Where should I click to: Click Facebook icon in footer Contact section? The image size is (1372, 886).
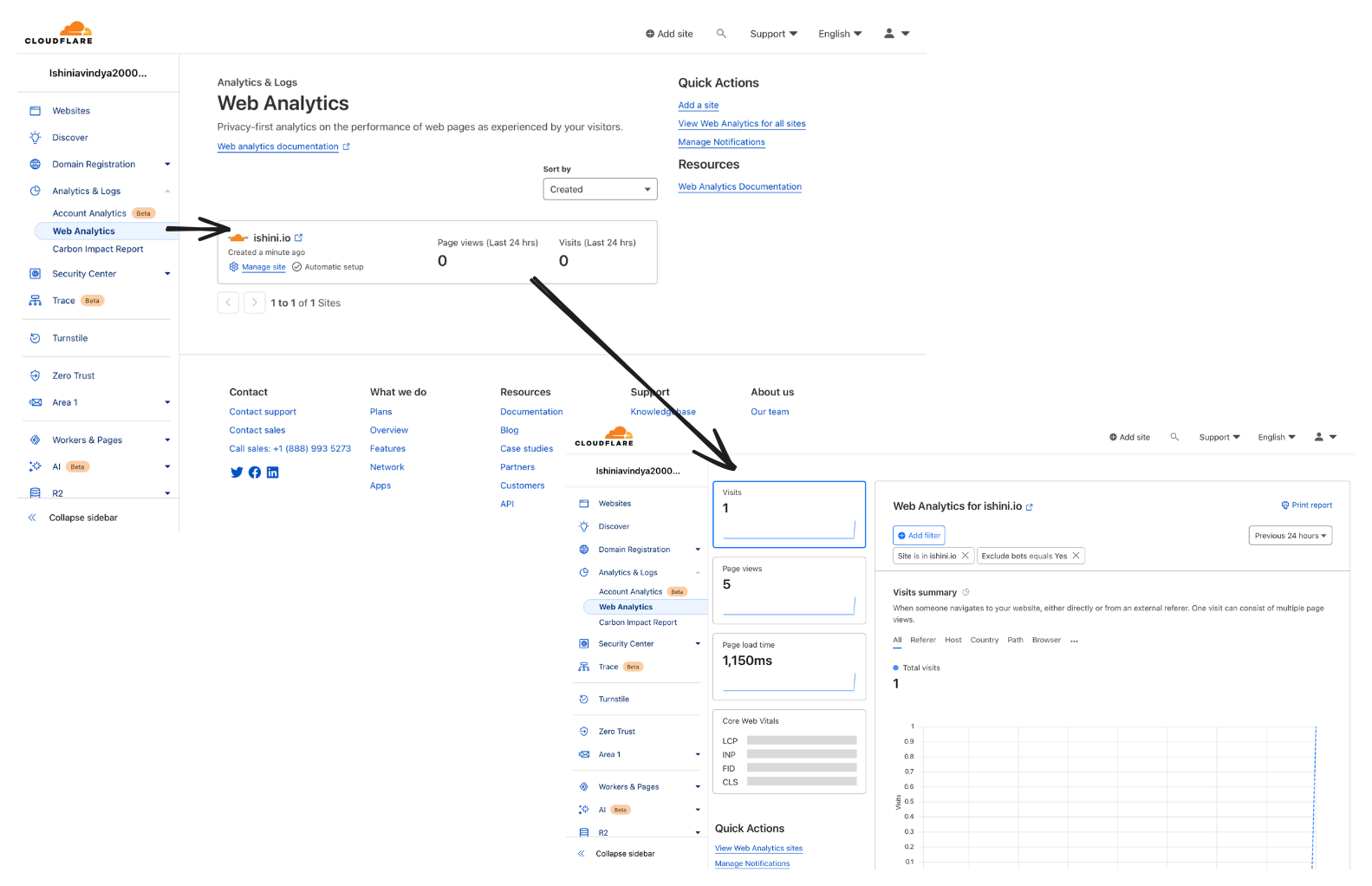[255, 472]
